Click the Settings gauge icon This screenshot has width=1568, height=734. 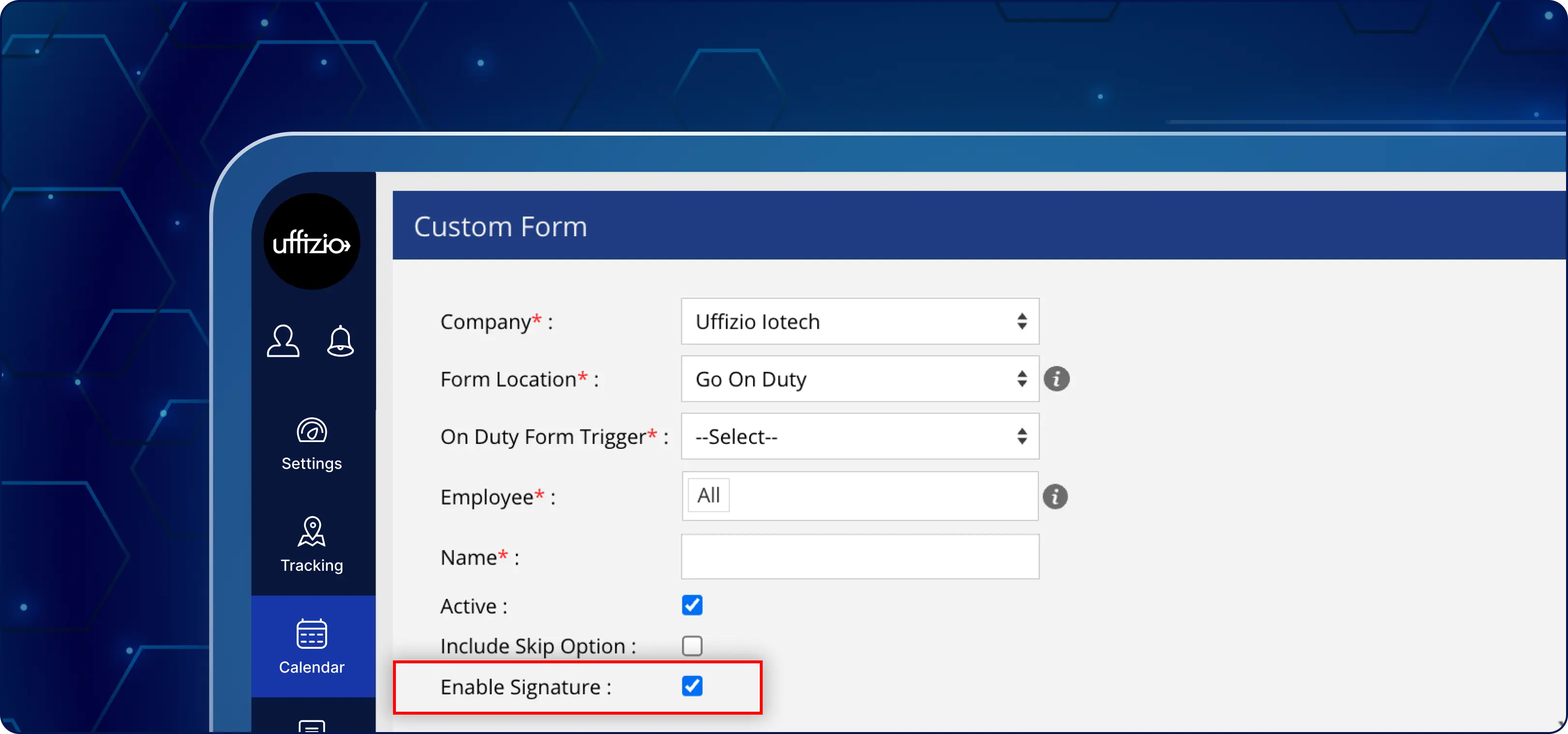click(x=312, y=430)
